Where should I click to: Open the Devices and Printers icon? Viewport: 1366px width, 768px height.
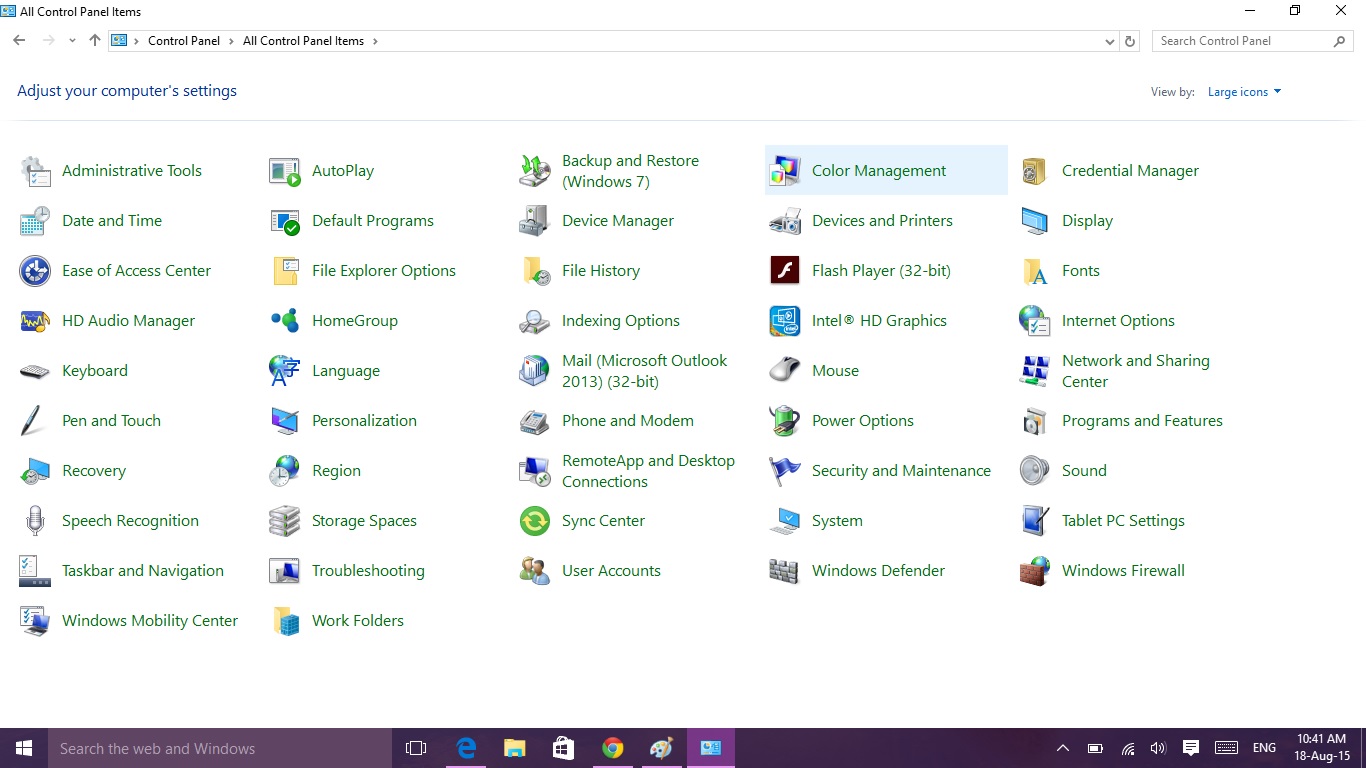[785, 221]
